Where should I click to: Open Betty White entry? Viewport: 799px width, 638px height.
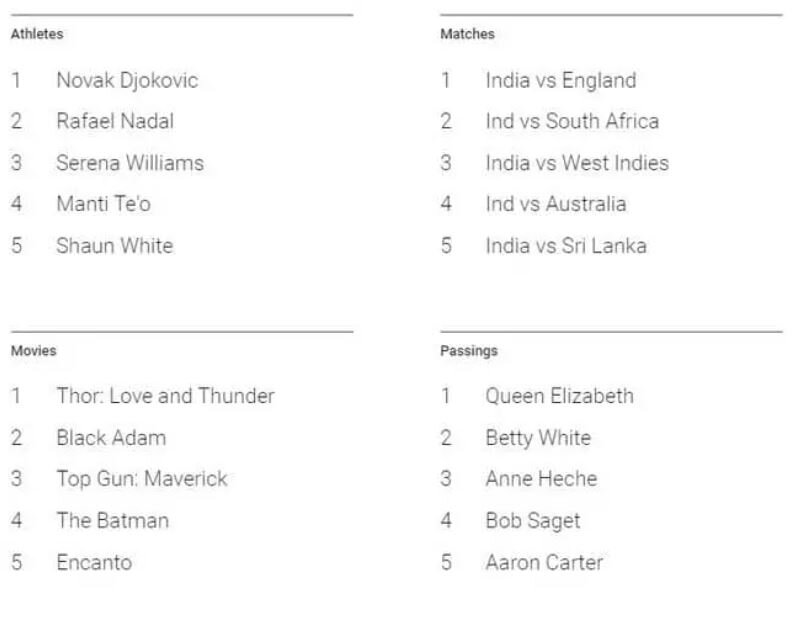click(538, 438)
